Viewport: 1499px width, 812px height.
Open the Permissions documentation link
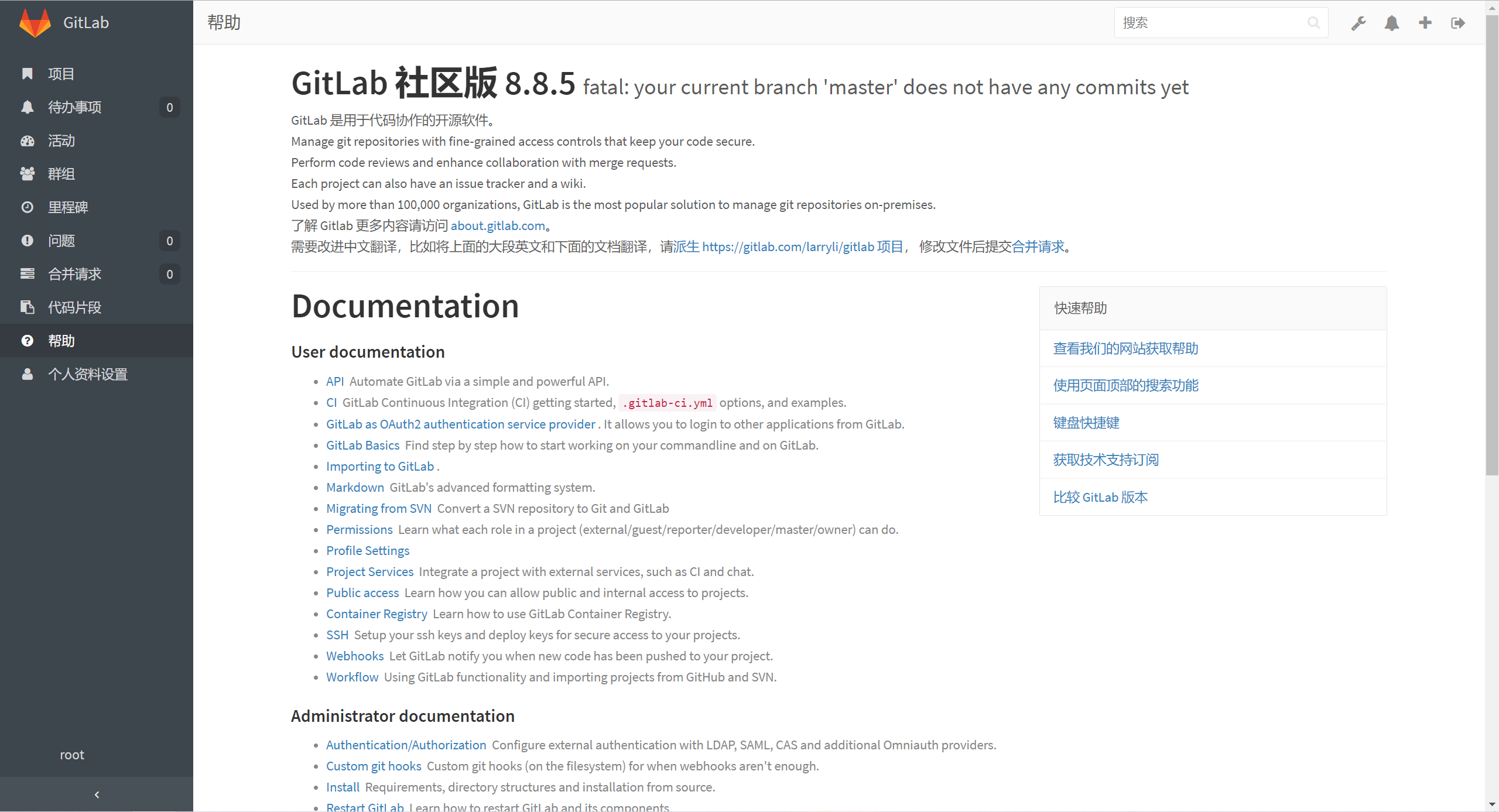tap(360, 530)
